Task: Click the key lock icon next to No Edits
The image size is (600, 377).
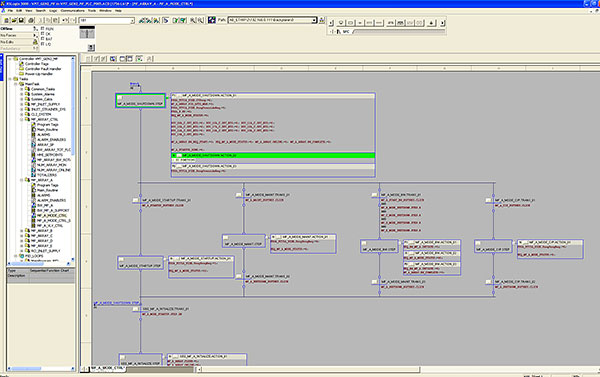Action: (x=35, y=42)
